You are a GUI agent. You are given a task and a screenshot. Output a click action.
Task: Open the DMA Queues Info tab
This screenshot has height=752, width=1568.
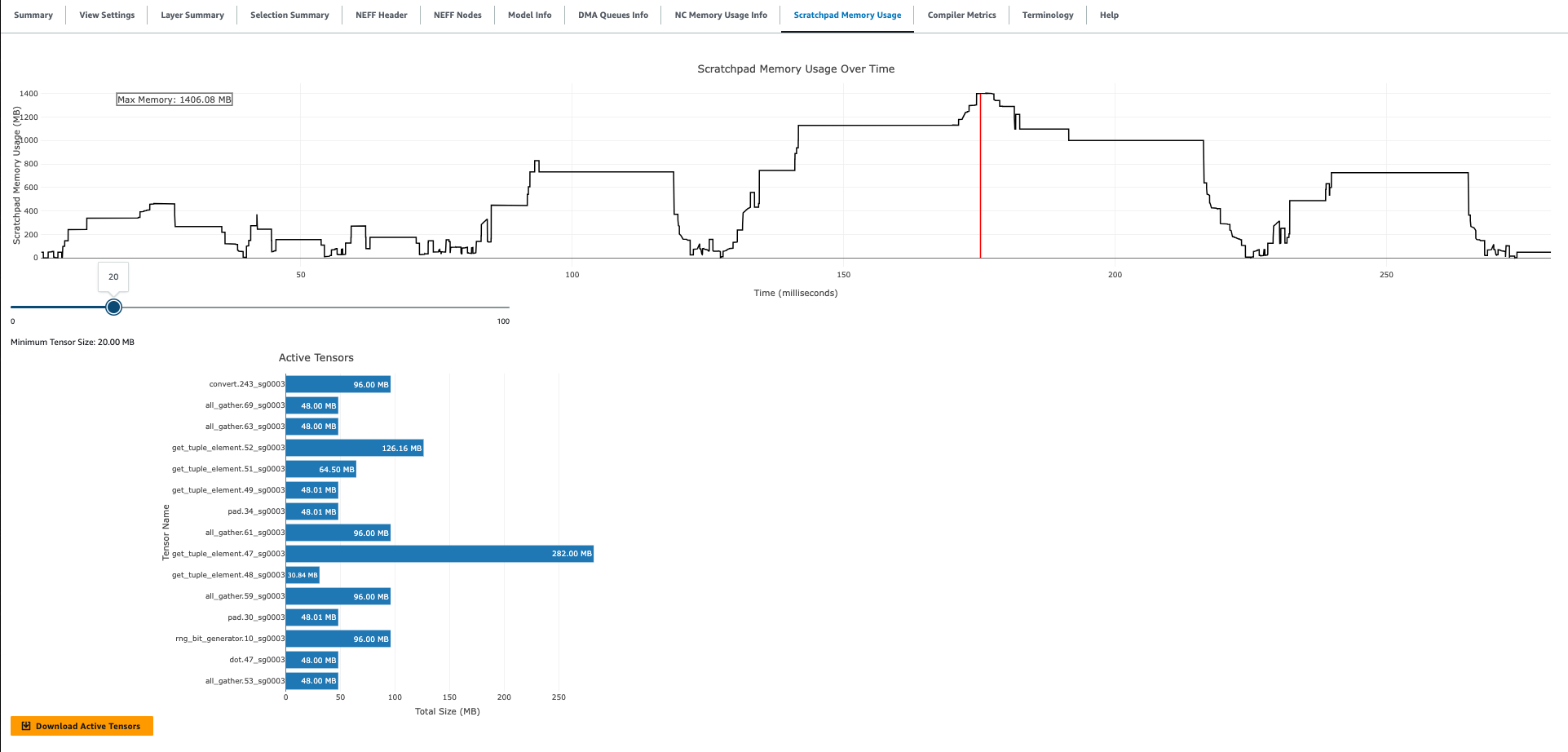[612, 15]
